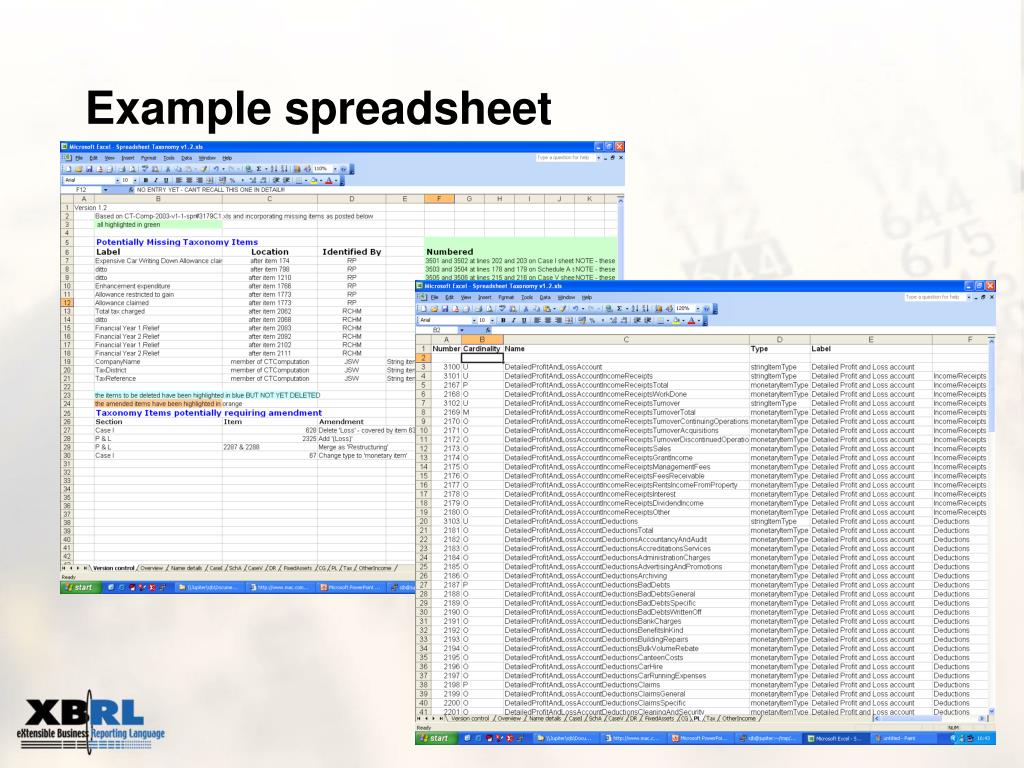The image size is (1024, 768).
Task: Open font size 10 dropdown in front Excel
Action: click(492, 320)
